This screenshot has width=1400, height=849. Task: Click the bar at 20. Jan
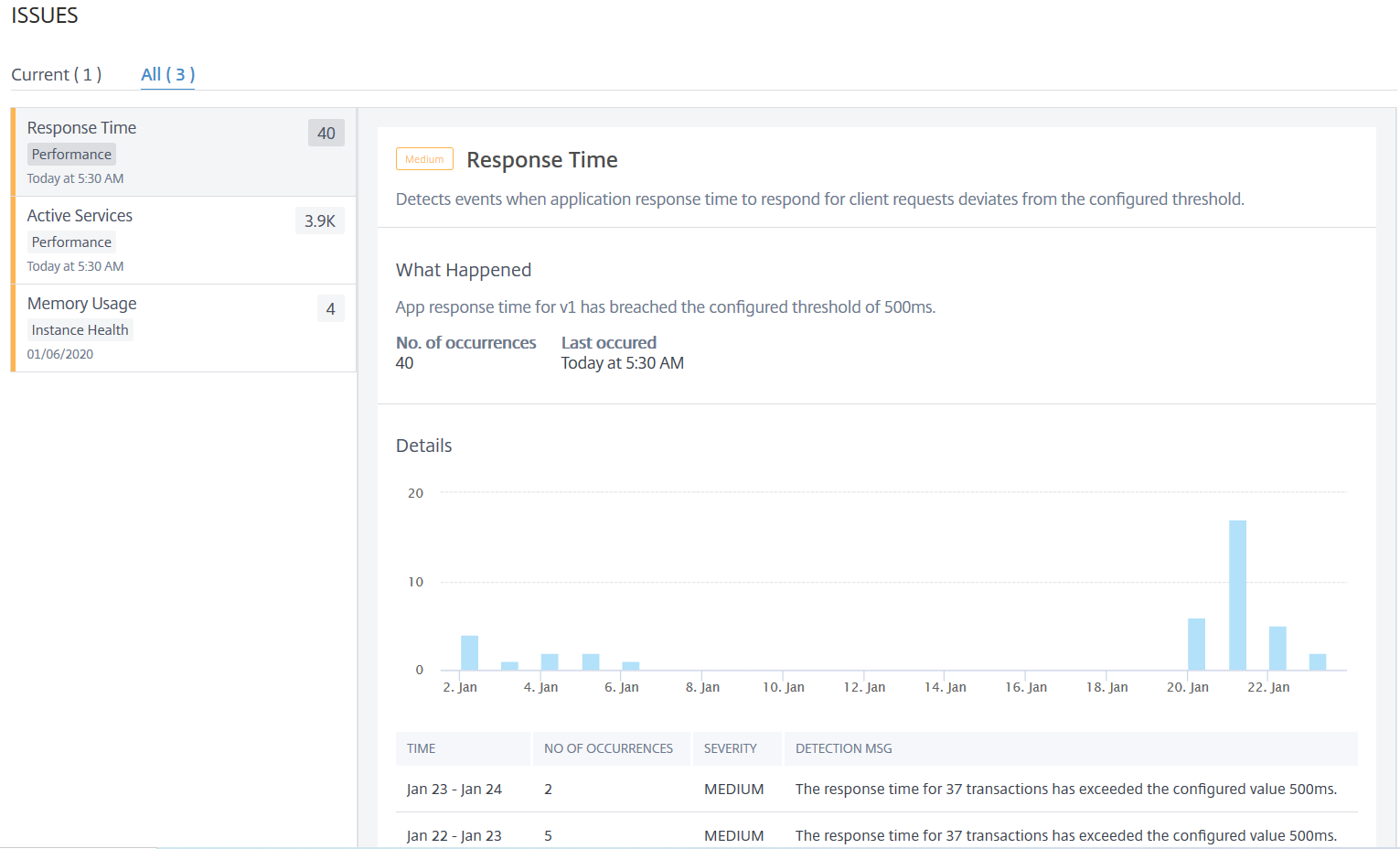tap(1196, 644)
